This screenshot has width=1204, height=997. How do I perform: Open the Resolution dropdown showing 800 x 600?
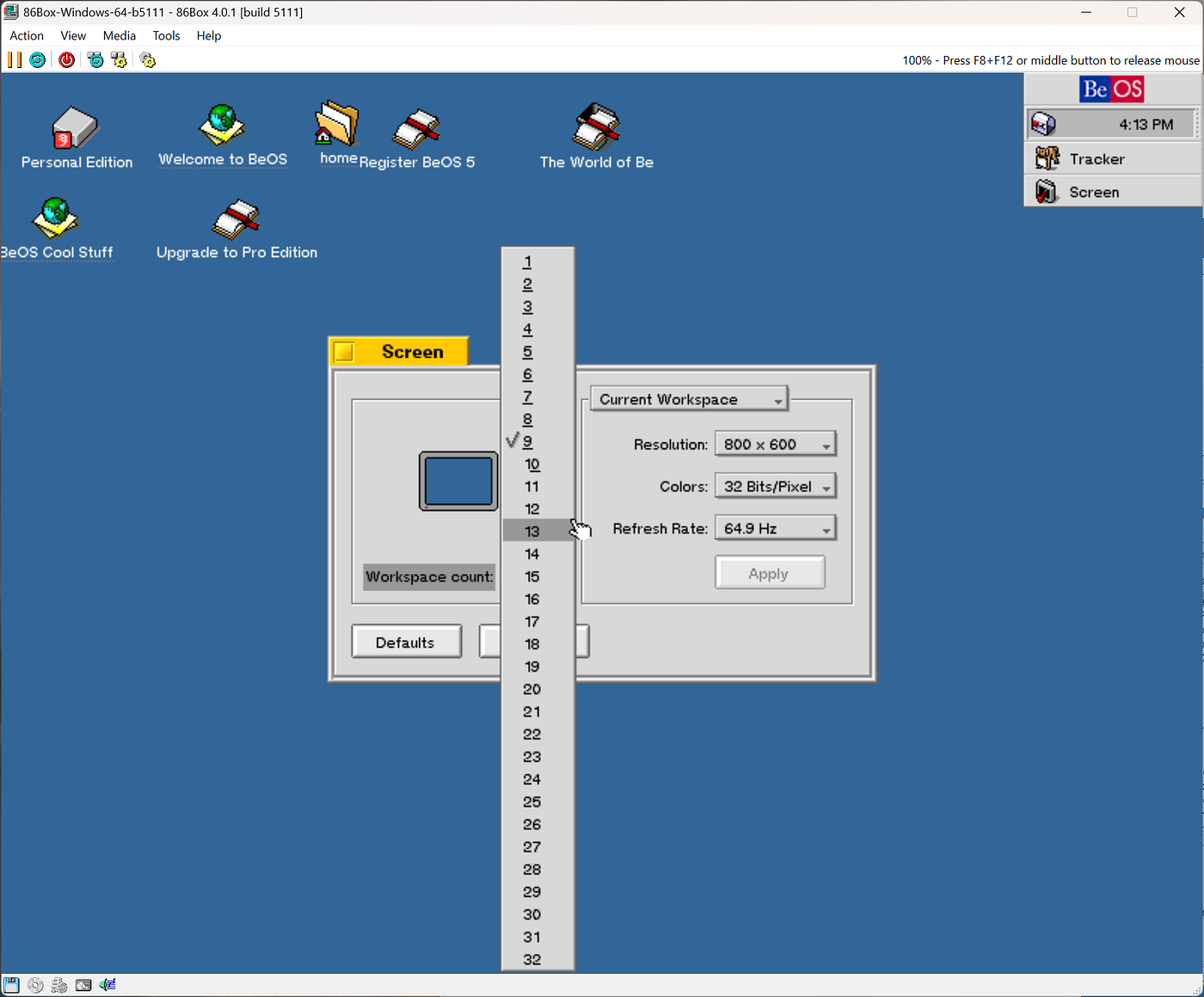coord(774,443)
